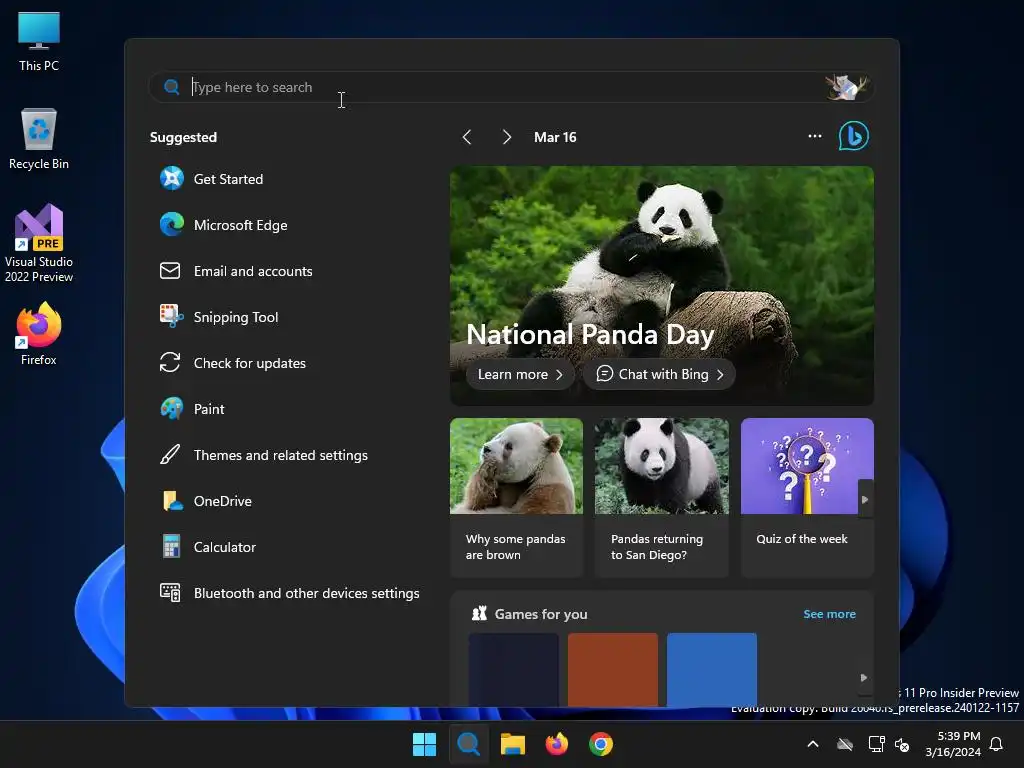The image size is (1024, 768).
Task: Show hidden icons in system tray
Action: click(x=813, y=744)
